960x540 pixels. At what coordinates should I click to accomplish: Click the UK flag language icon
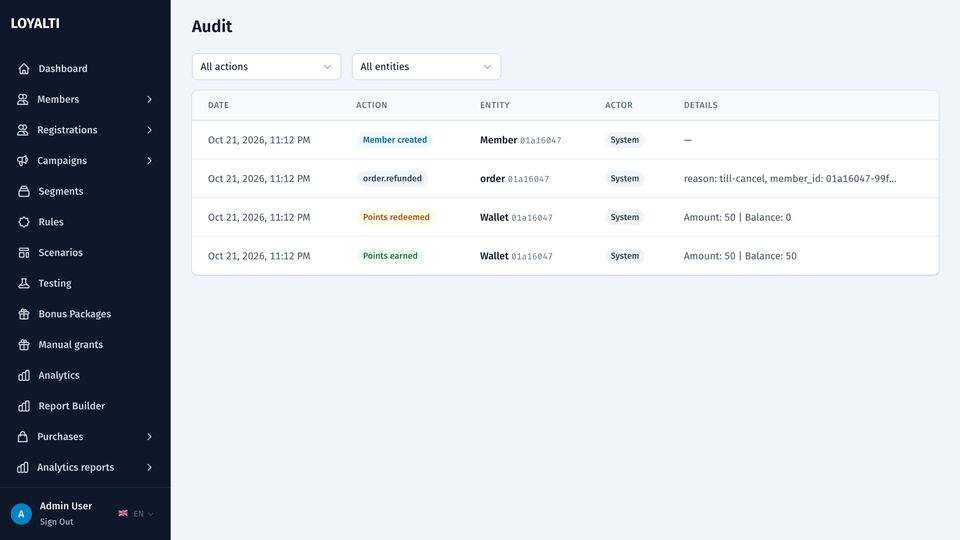123,513
